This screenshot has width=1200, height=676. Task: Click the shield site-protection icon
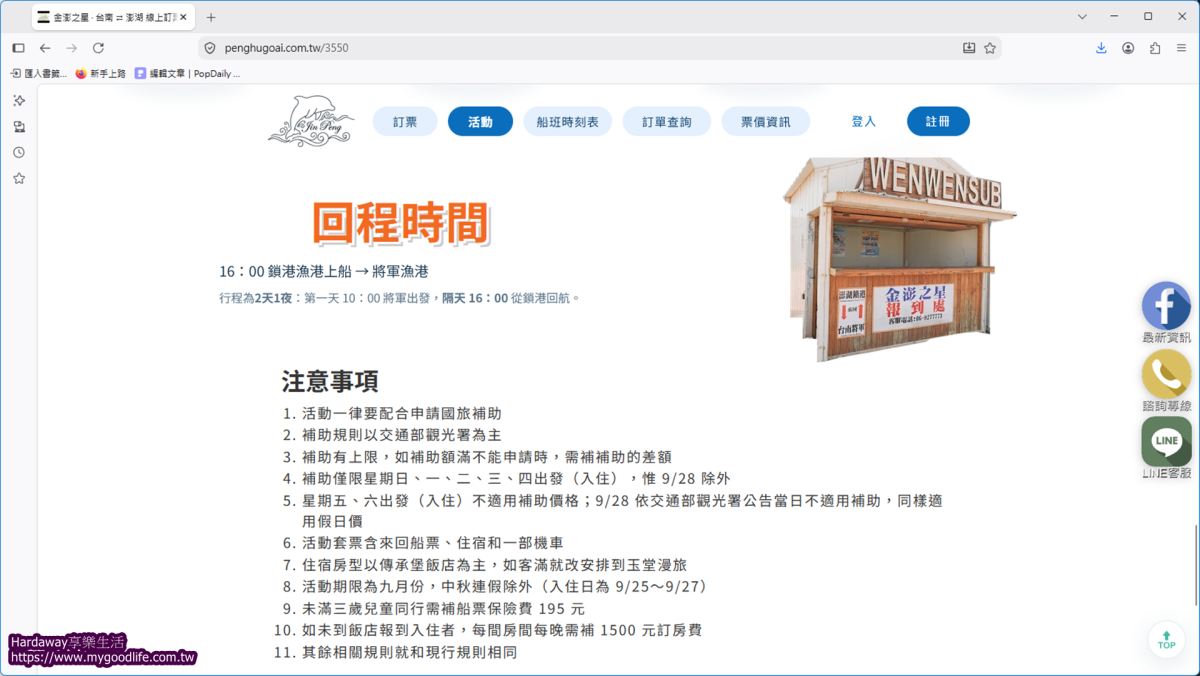point(209,48)
